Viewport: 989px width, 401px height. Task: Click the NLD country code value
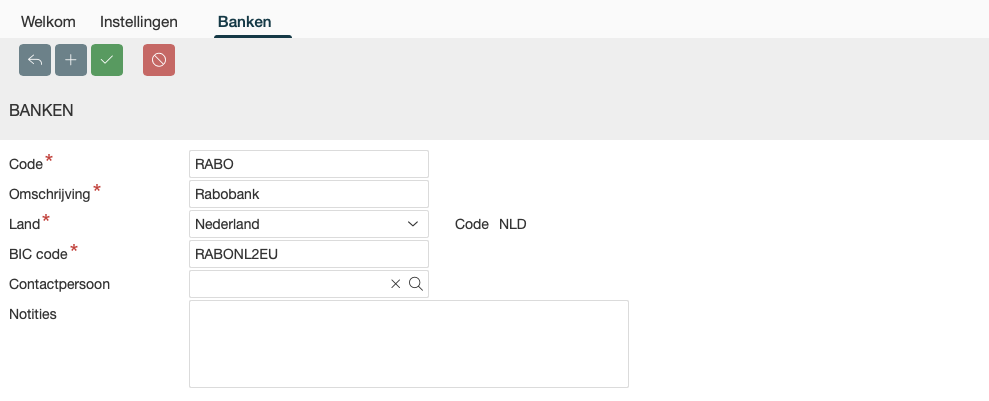[512, 224]
